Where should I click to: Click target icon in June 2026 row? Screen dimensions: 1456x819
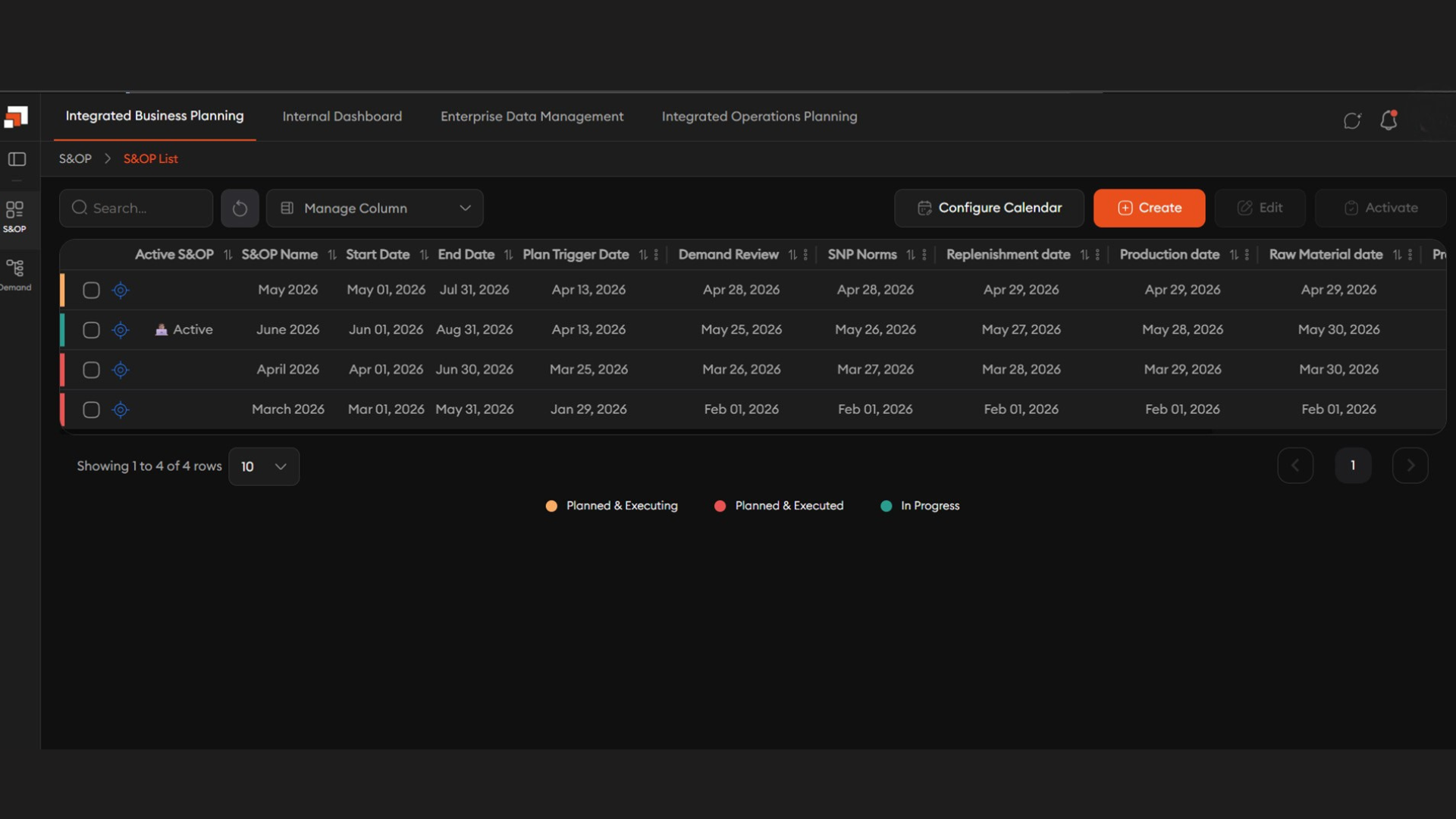point(121,330)
